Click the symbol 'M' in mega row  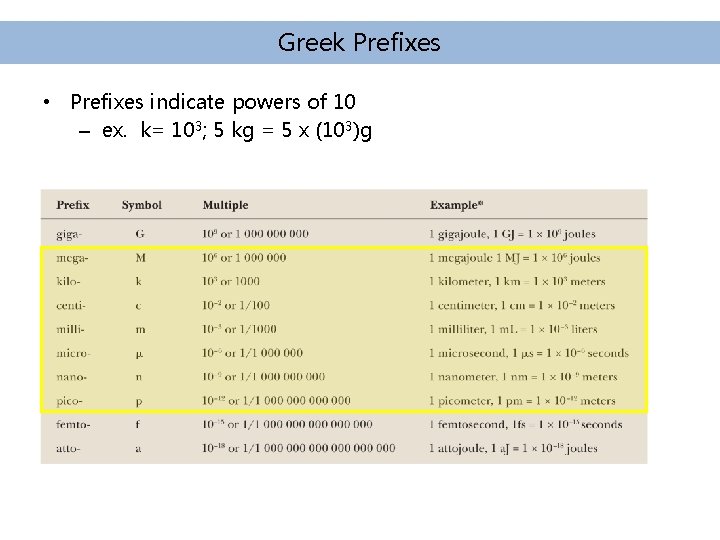(141, 258)
